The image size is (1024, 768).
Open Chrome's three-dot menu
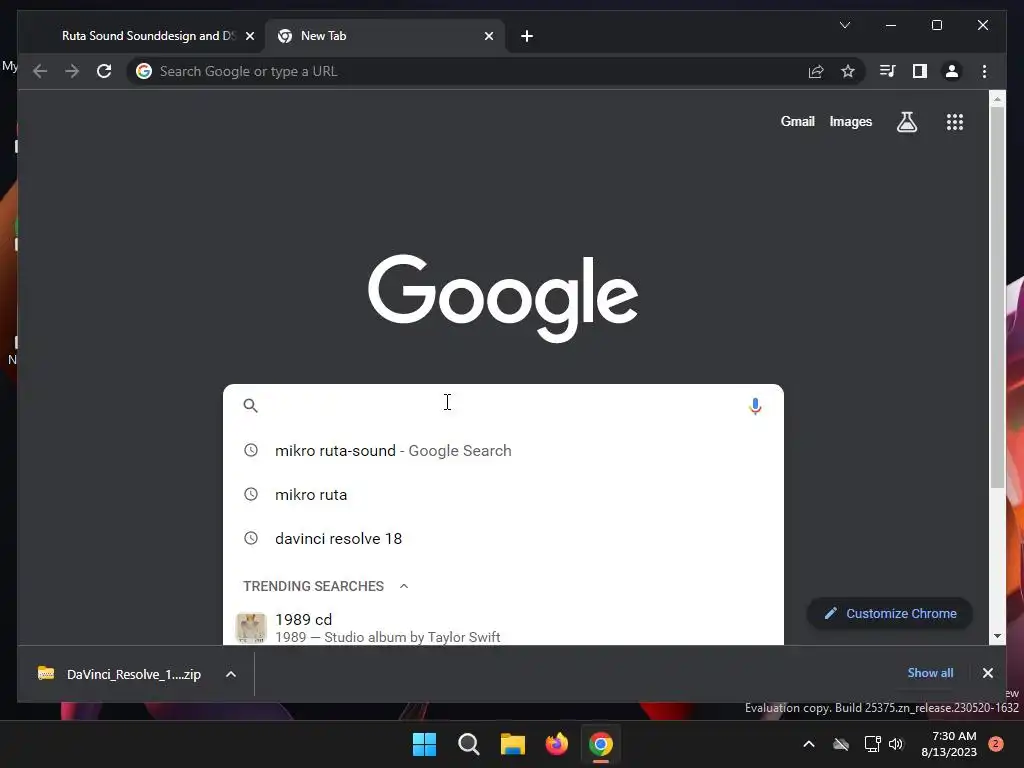point(984,71)
